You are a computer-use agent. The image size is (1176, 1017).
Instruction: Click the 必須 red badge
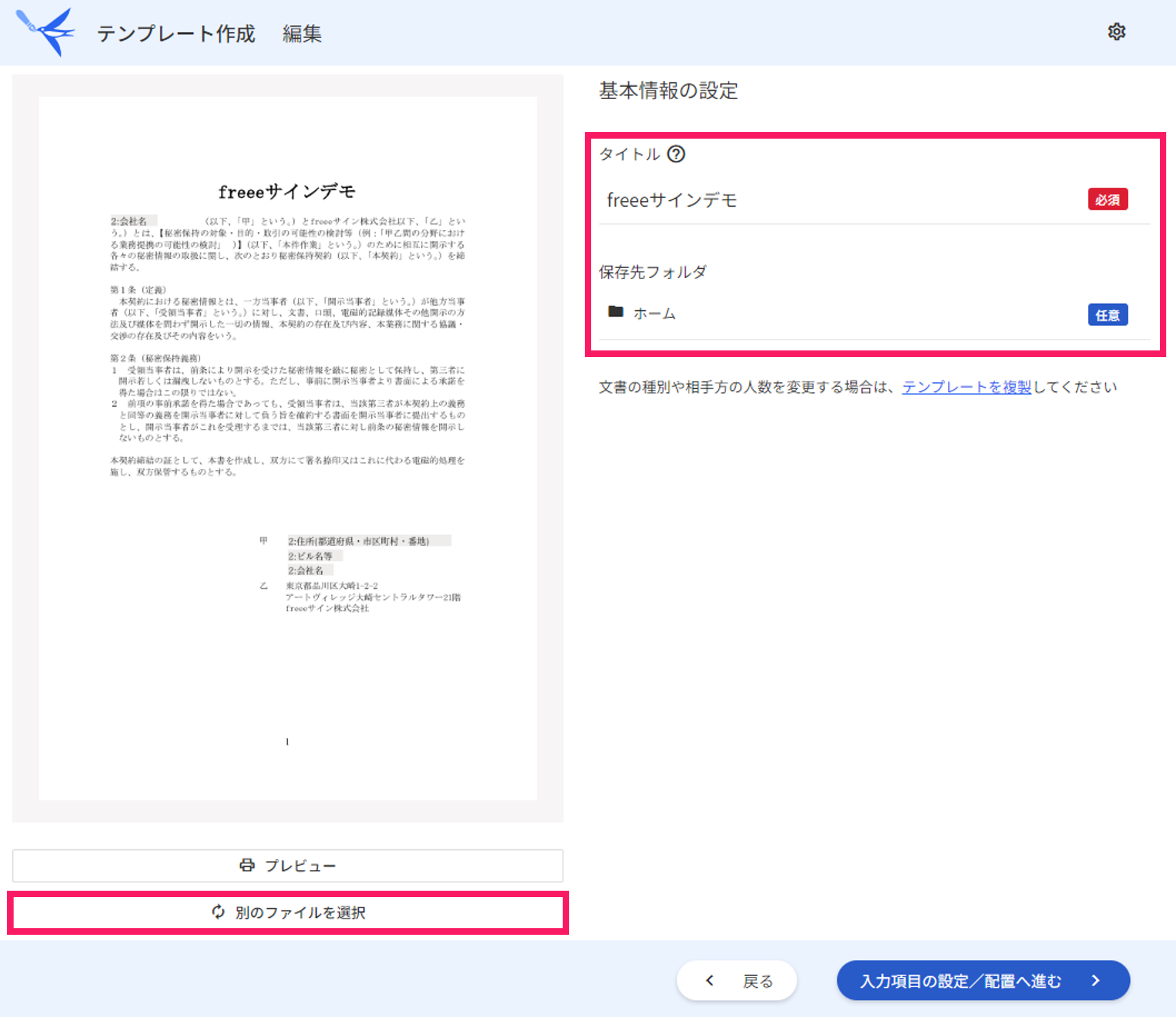[x=1107, y=200]
